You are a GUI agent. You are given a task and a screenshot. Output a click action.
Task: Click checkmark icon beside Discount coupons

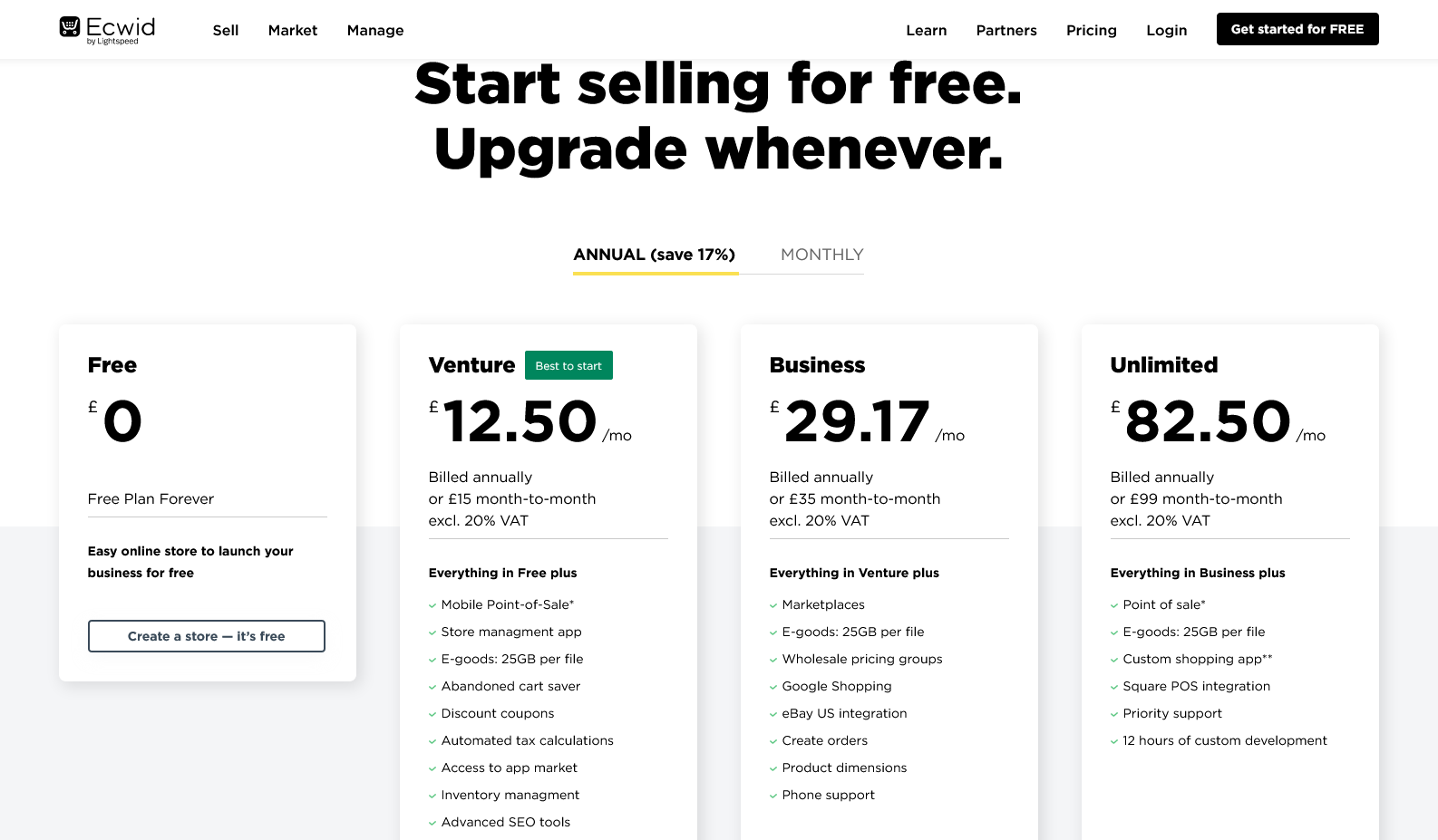(x=432, y=714)
